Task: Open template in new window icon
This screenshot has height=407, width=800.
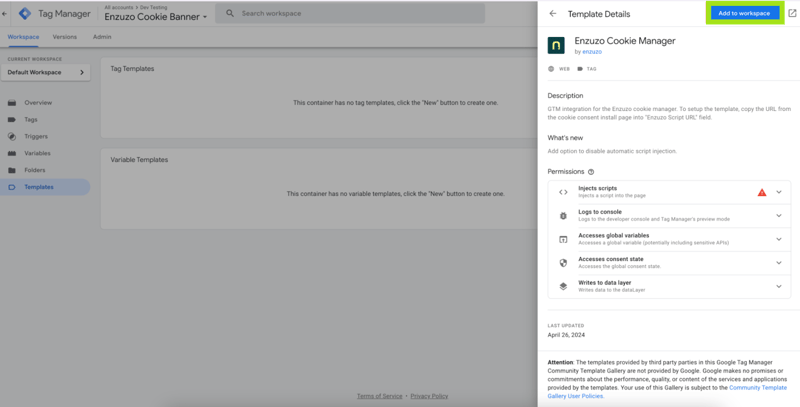Action: click(x=792, y=14)
